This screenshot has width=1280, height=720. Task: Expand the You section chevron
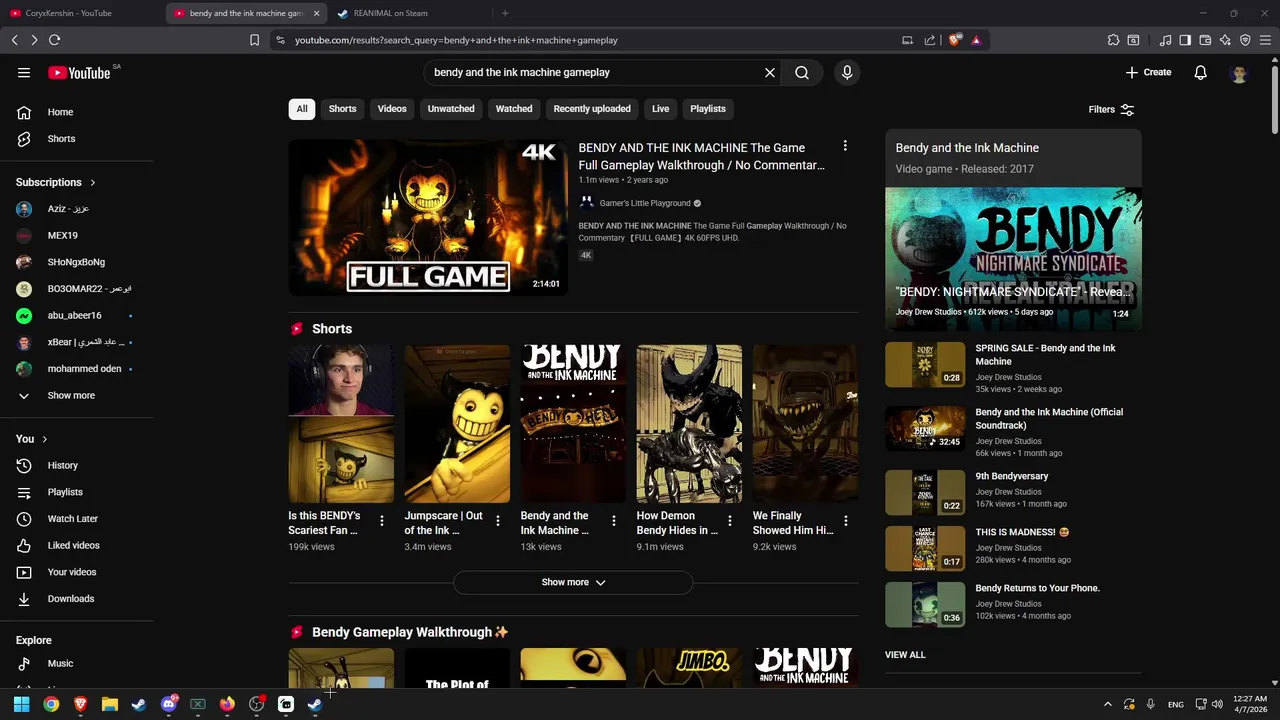[x=44, y=439]
